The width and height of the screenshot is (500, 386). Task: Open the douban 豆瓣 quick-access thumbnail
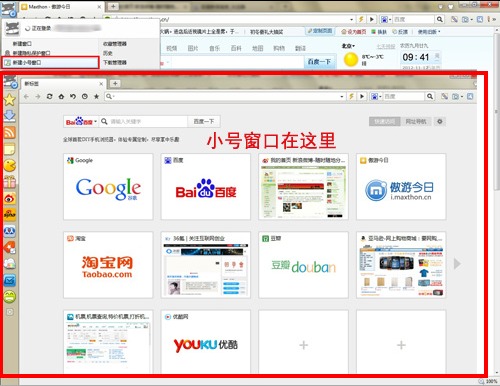[303, 265]
